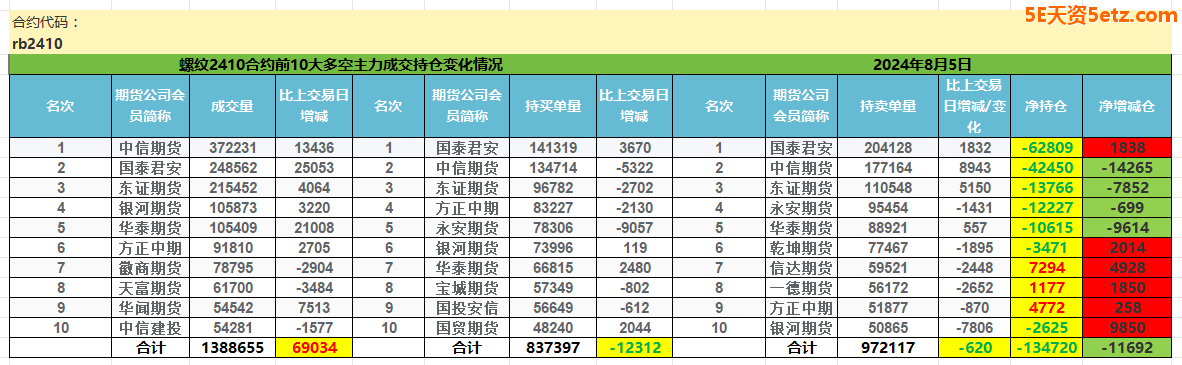This screenshot has height=365, width=1182.
Task: Select the title 螺纹2410合约前10大多空主力成交持仓变化情况
Action: (341, 65)
